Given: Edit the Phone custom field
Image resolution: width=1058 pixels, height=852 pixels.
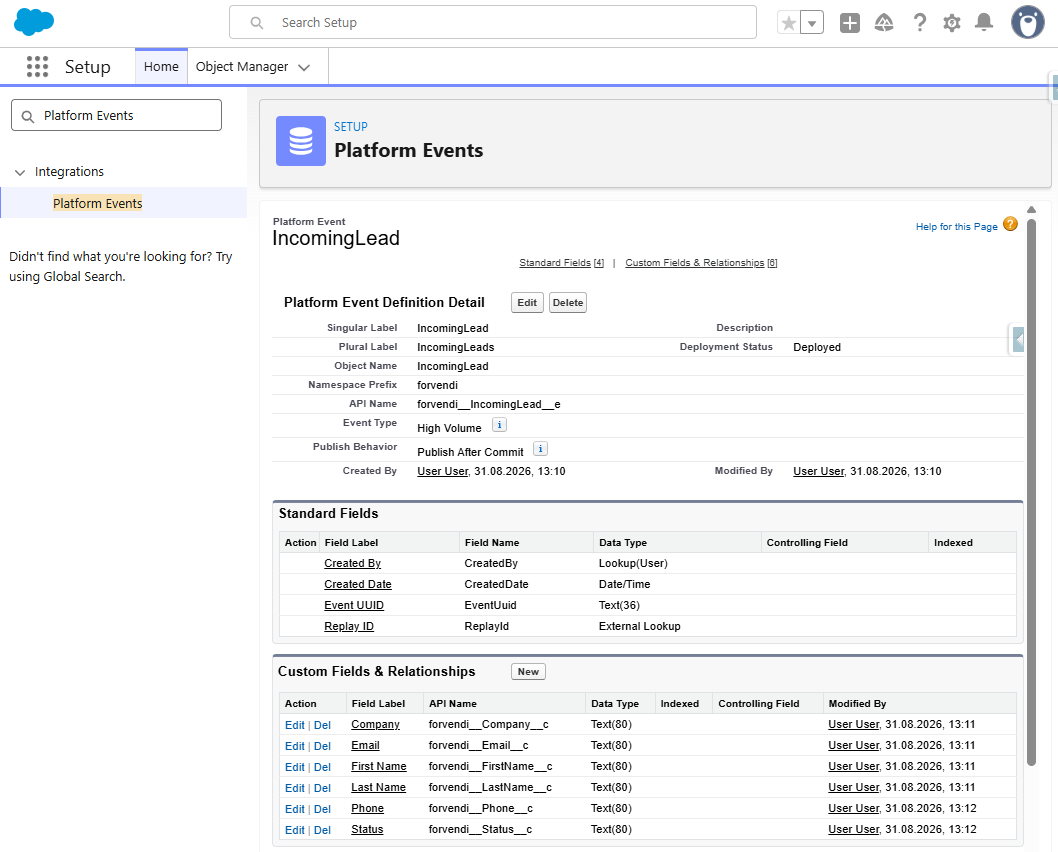Looking at the screenshot, I should coord(295,809).
